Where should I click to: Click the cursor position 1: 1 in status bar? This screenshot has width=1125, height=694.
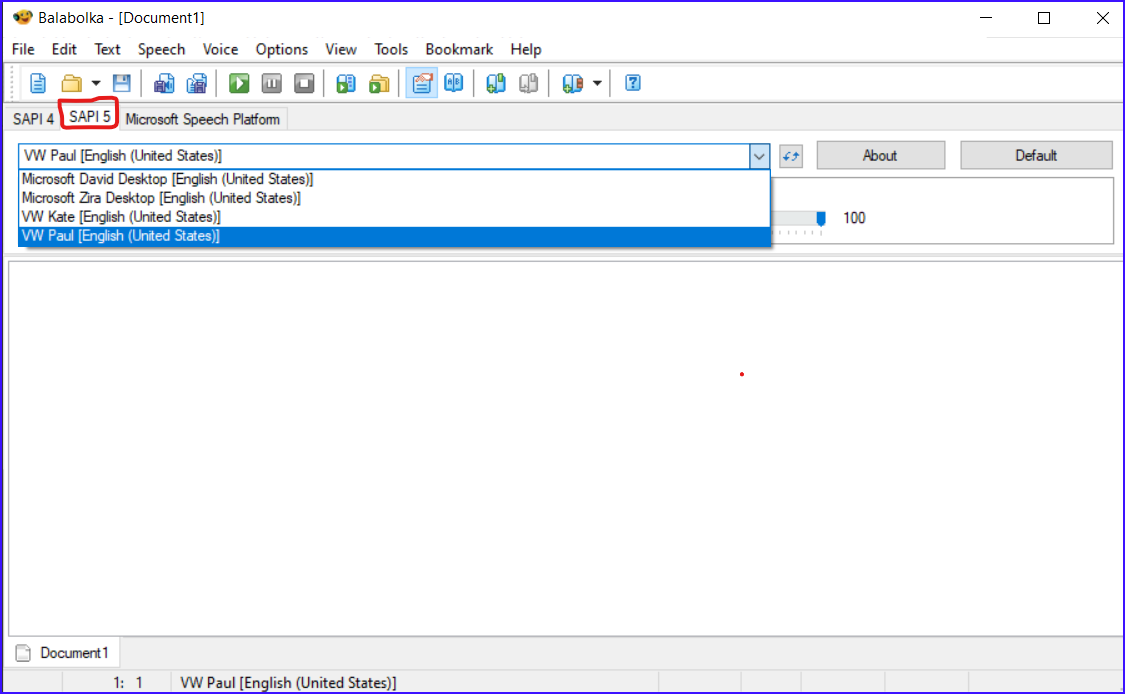coord(128,683)
